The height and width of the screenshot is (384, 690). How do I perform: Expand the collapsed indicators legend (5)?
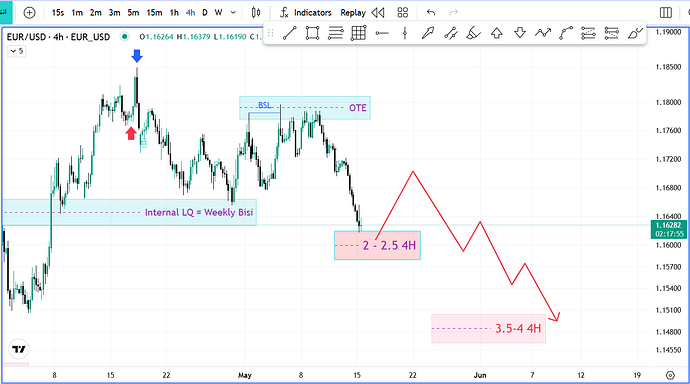point(17,51)
